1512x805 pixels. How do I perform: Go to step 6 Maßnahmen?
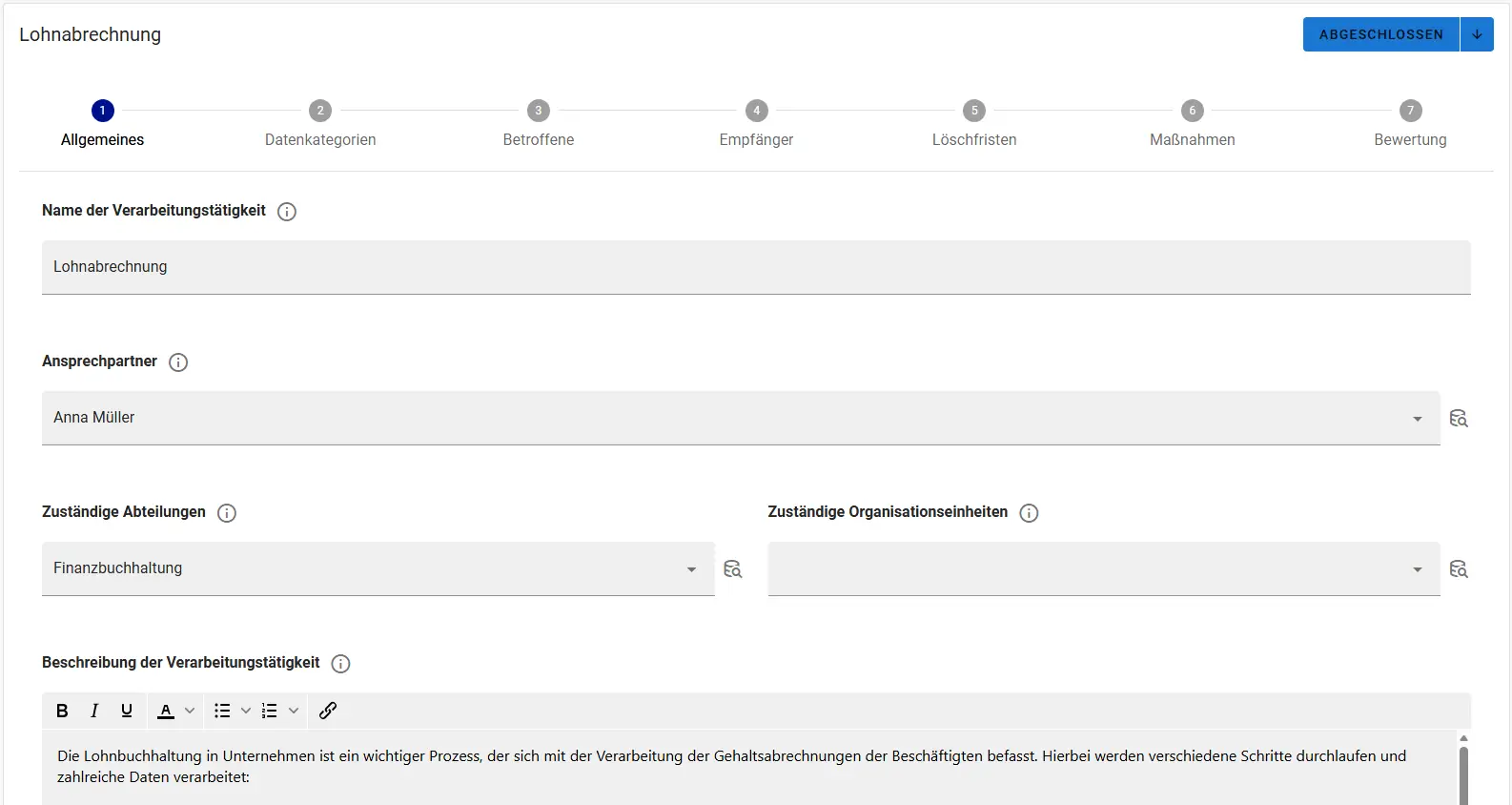tap(1193, 125)
